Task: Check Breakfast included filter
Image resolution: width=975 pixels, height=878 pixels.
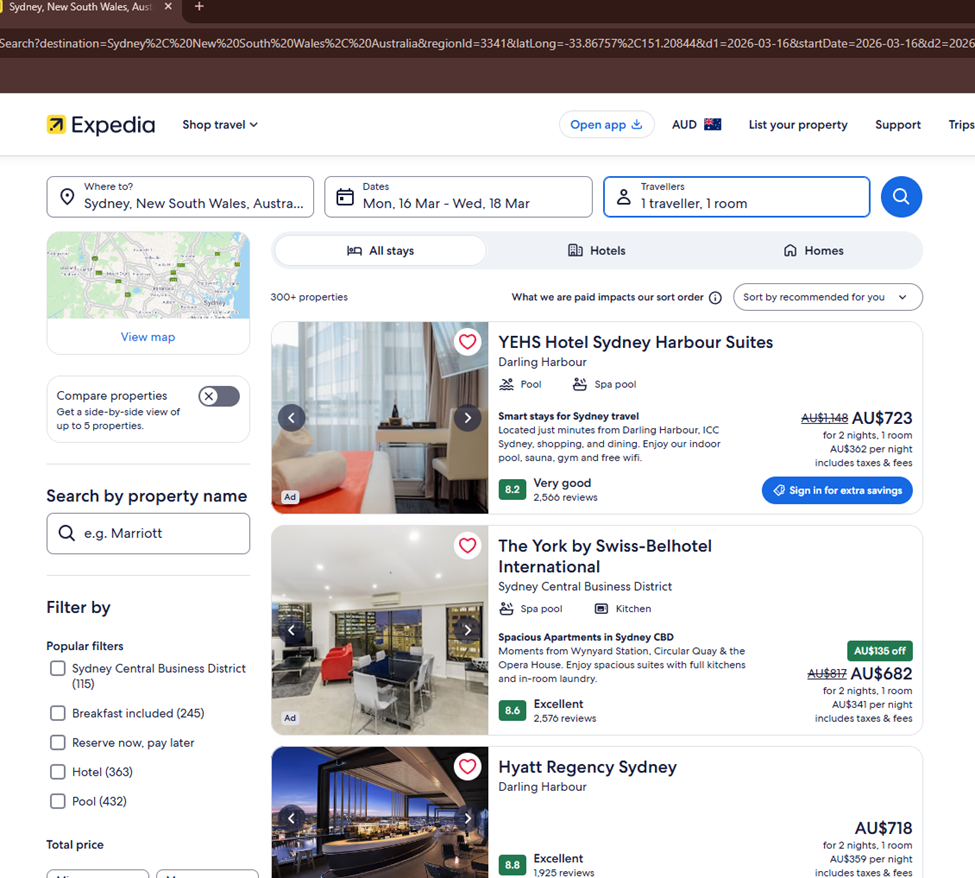Action: point(58,713)
